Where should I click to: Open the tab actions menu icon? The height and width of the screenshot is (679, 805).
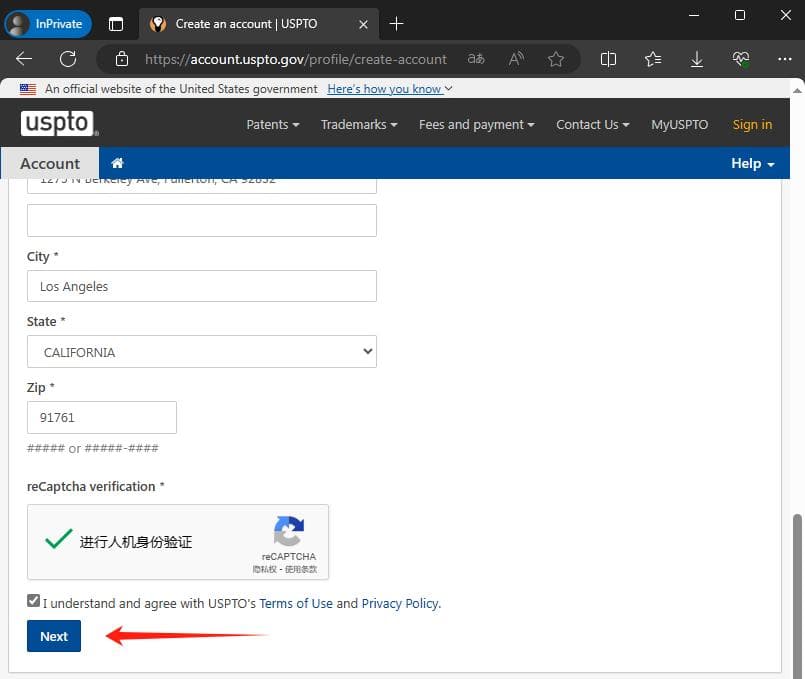tap(116, 24)
